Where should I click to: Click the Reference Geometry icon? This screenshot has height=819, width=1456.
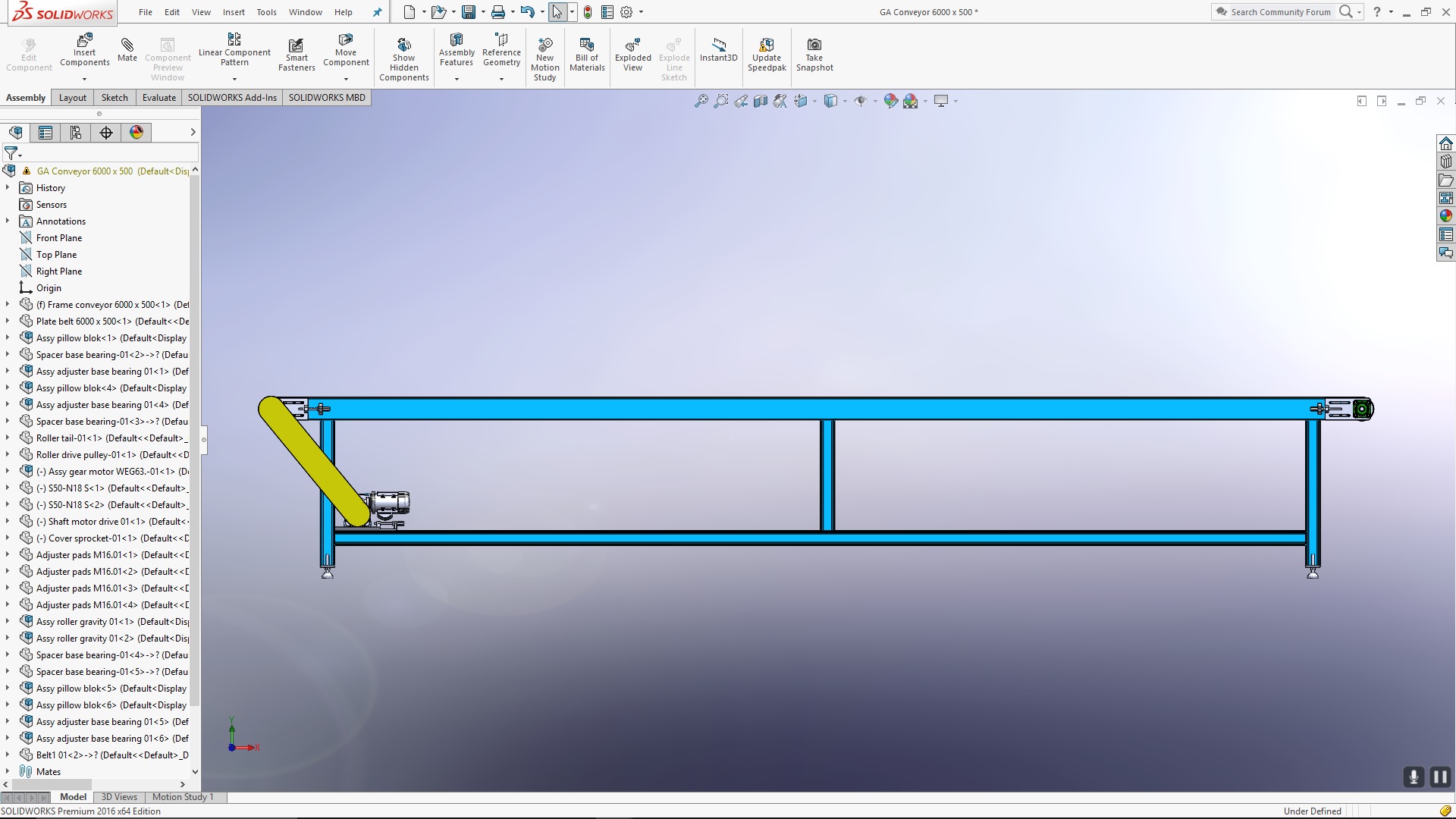[x=501, y=50]
